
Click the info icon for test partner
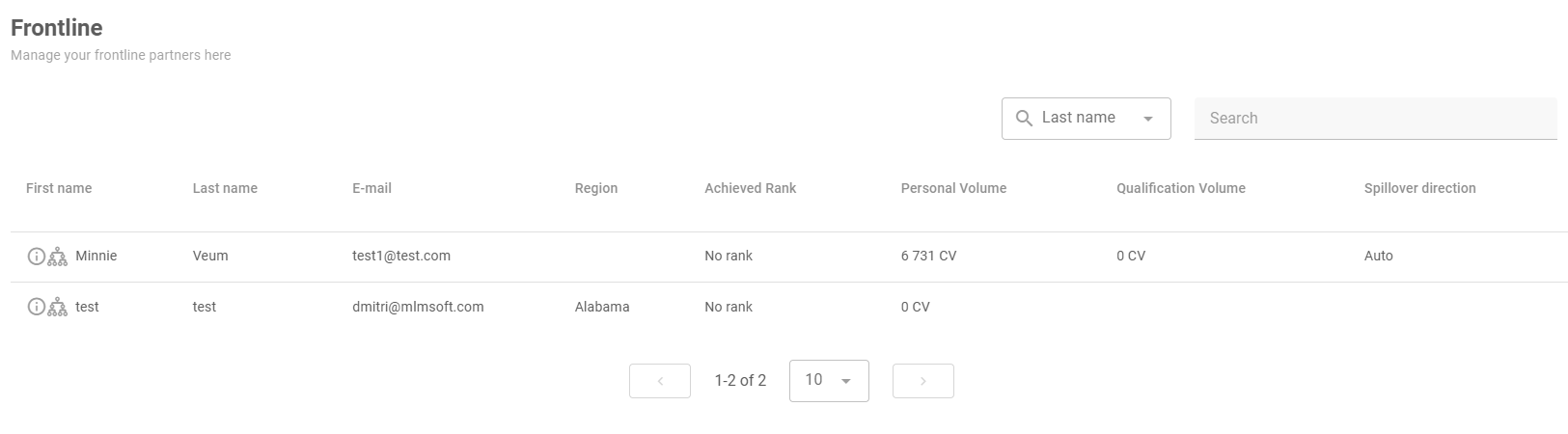pyautogui.click(x=36, y=308)
